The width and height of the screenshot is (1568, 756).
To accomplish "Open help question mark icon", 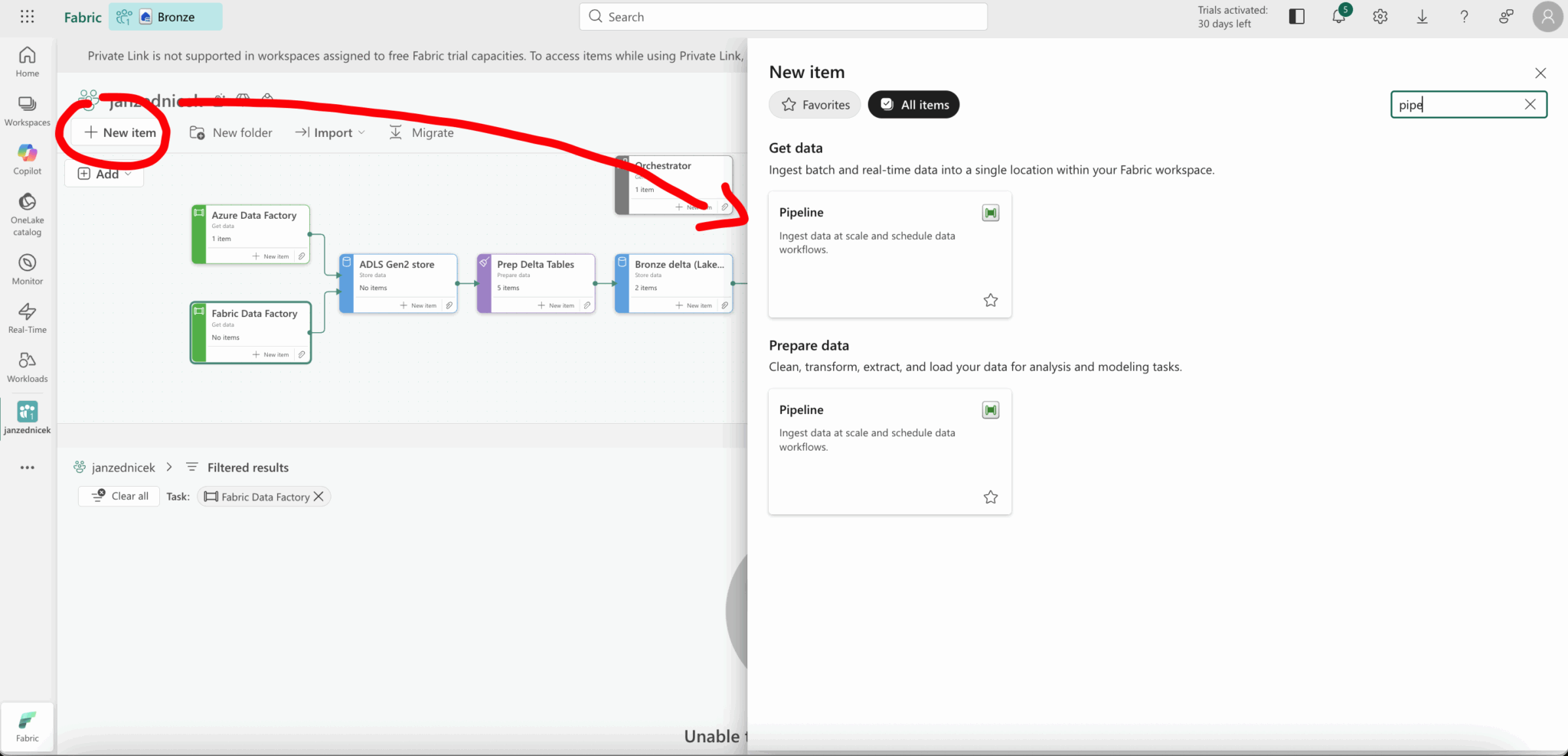I will pos(1464,16).
